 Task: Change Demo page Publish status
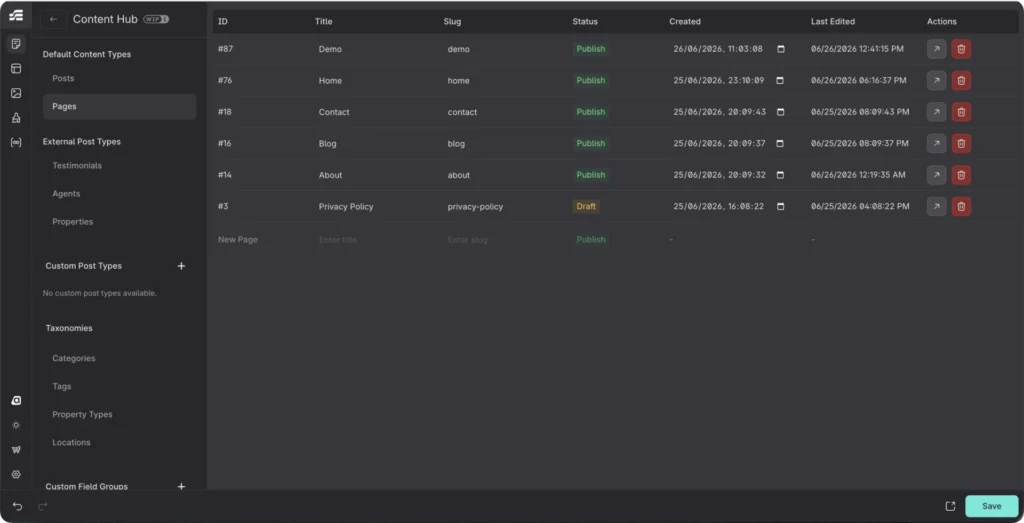[590, 49]
